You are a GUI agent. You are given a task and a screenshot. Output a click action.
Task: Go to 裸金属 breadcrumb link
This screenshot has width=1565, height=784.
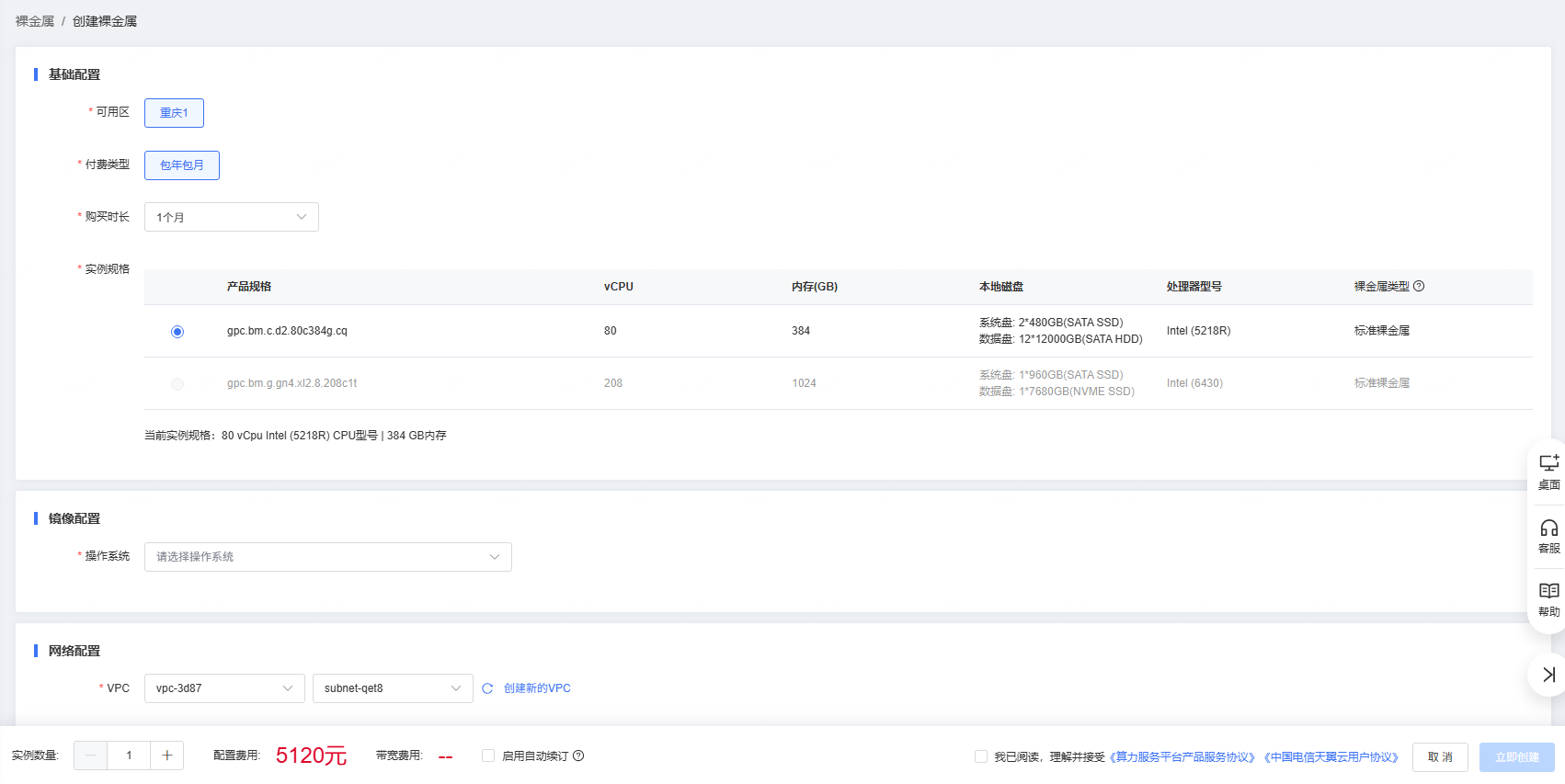pyautogui.click(x=35, y=21)
